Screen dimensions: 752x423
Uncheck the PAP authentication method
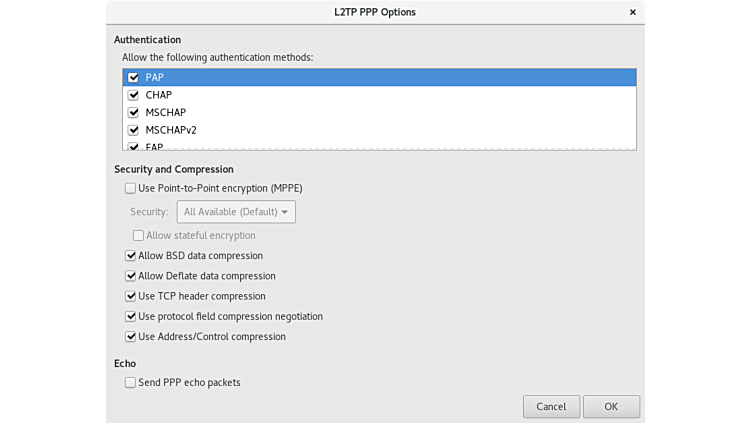click(x=133, y=77)
